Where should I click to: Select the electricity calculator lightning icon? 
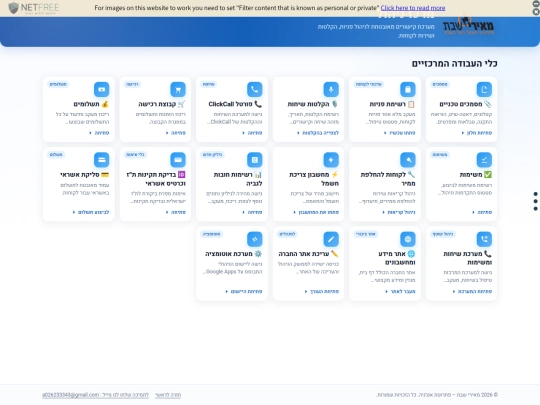[331, 160]
